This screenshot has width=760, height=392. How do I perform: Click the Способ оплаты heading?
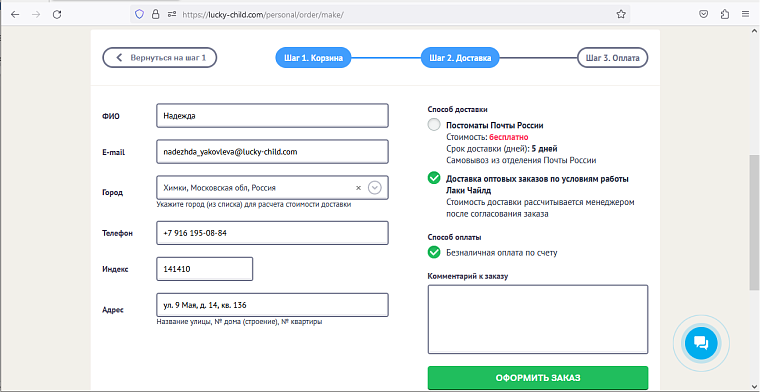coord(454,237)
